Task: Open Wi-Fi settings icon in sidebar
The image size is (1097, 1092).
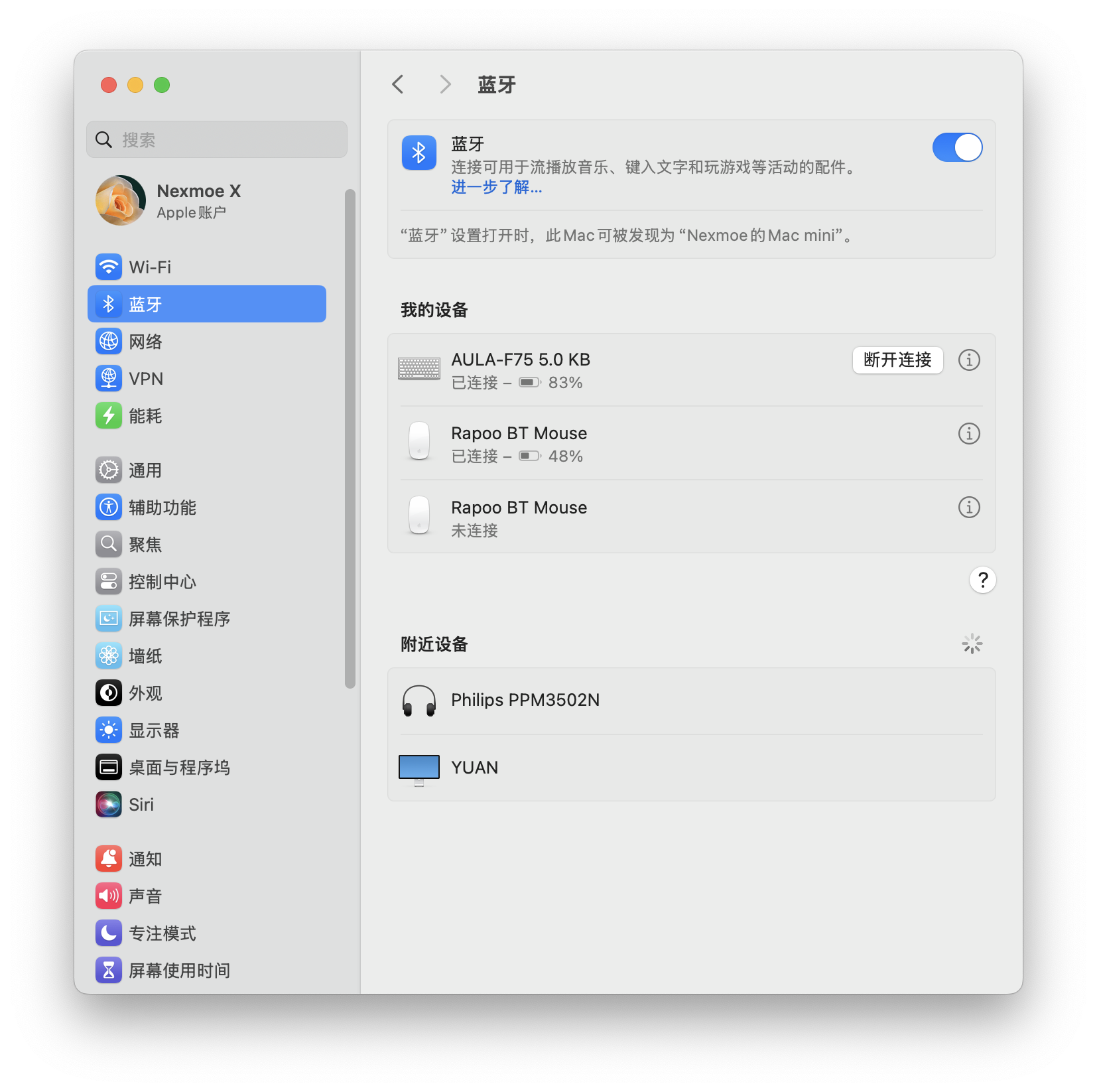Action: tap(109, 267)
